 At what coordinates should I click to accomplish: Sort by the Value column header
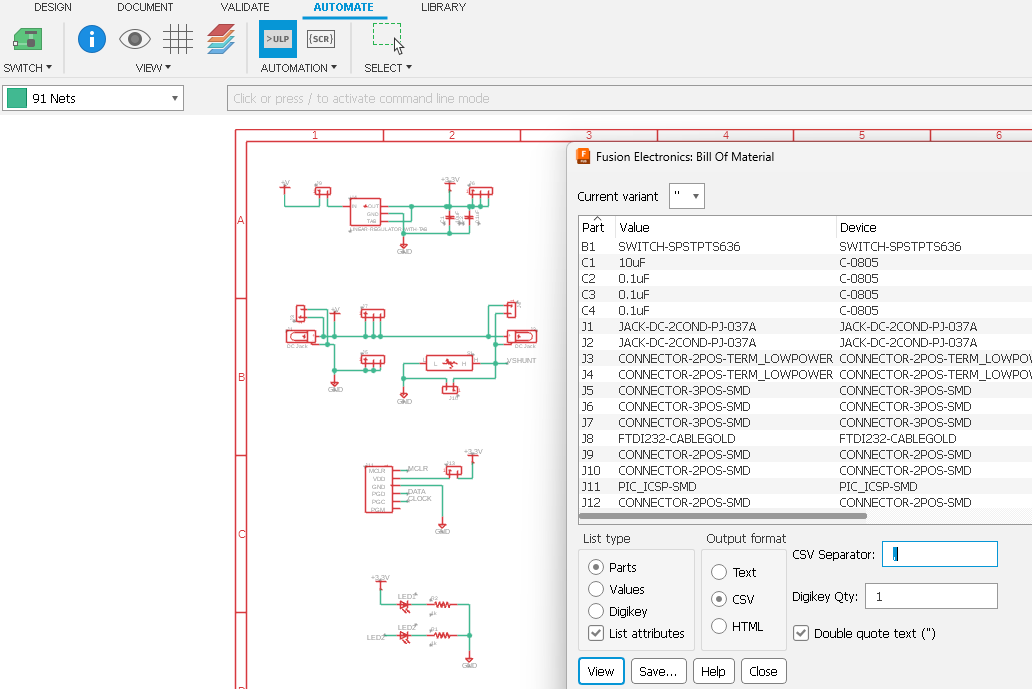(725, 227)
